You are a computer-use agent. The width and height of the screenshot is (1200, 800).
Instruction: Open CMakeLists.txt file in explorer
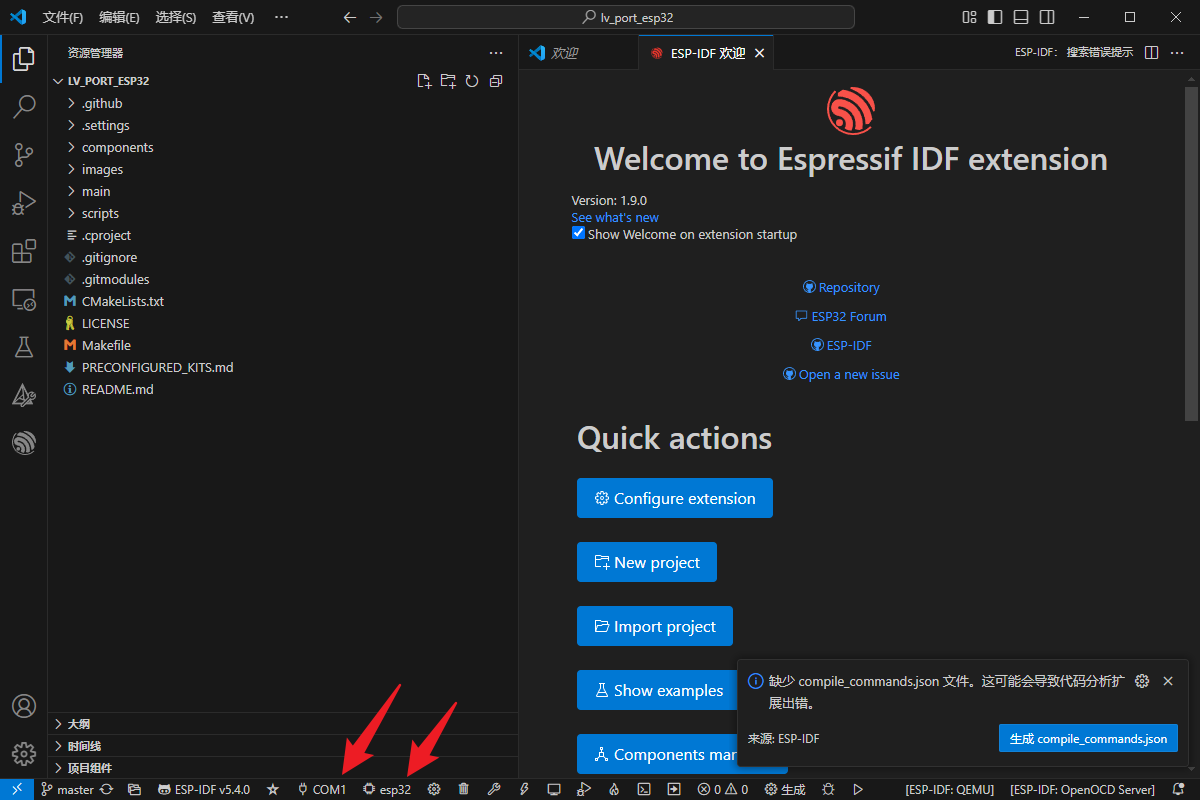[283, 301]
